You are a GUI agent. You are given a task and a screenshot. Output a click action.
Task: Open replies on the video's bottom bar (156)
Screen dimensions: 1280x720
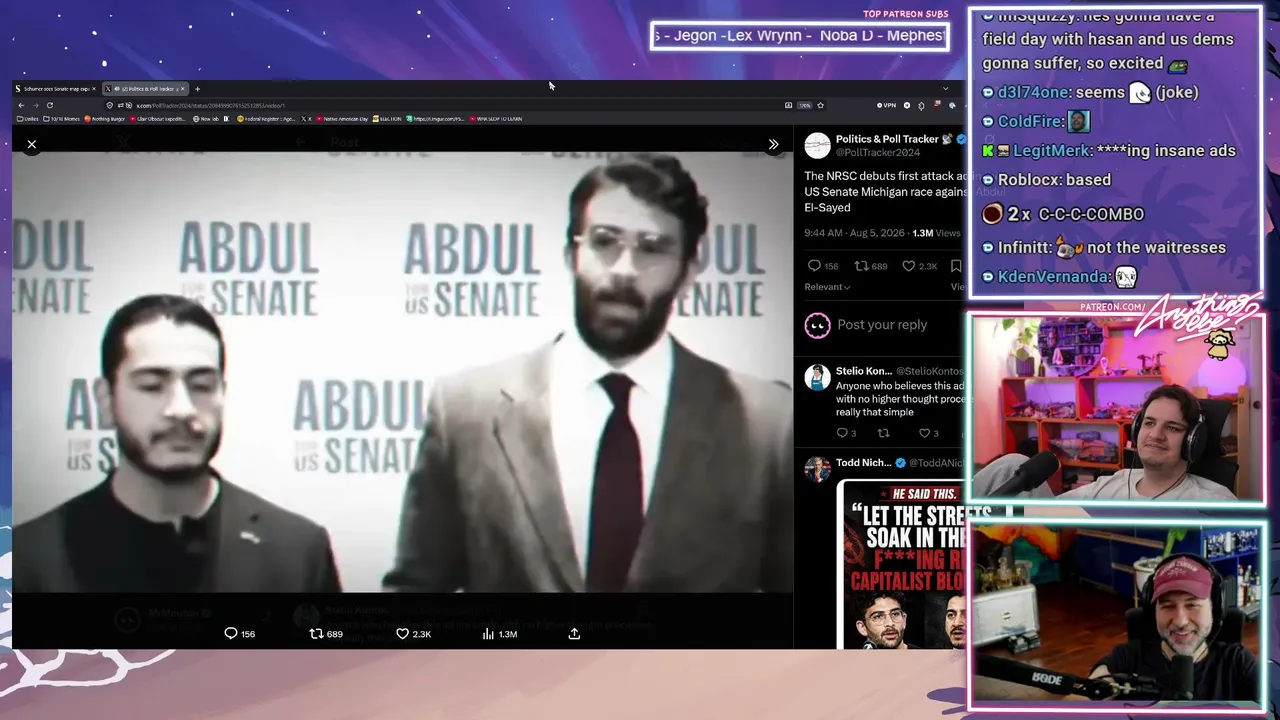[240, 634]
